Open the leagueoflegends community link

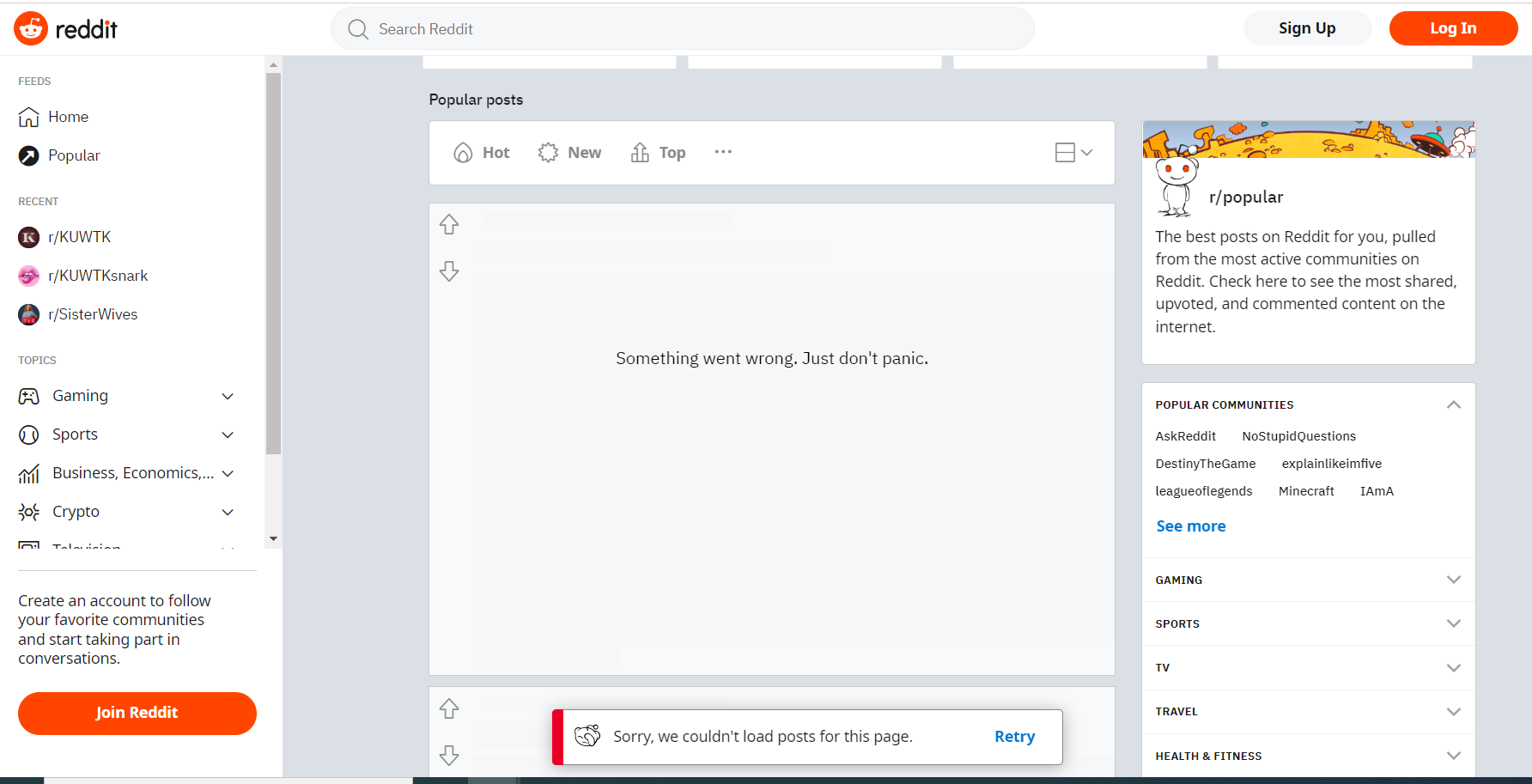[x=1203, y=491]
